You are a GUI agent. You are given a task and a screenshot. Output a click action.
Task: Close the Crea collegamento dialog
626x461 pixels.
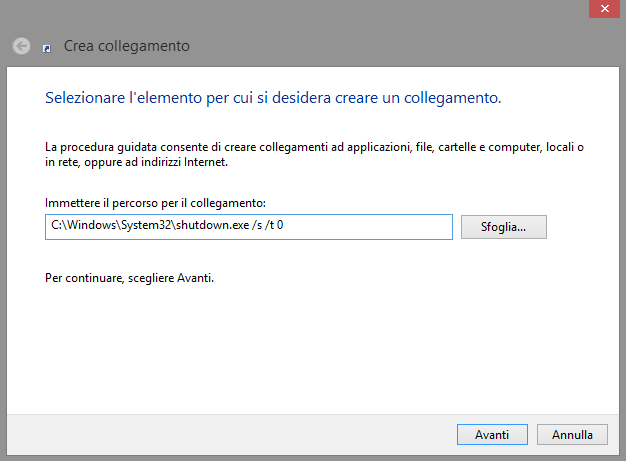pos(604,8)
